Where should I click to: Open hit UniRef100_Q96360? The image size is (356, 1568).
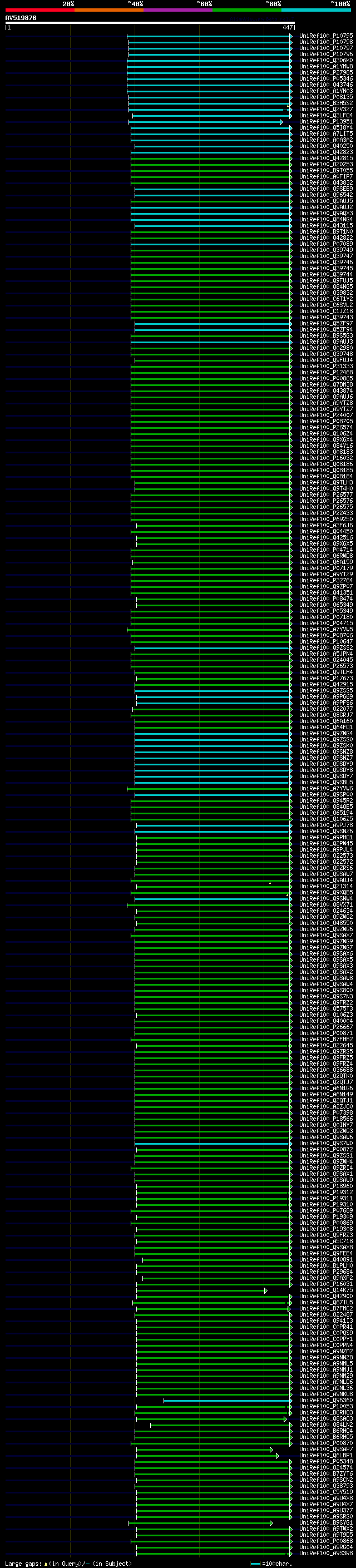(x=326, y=1400)
